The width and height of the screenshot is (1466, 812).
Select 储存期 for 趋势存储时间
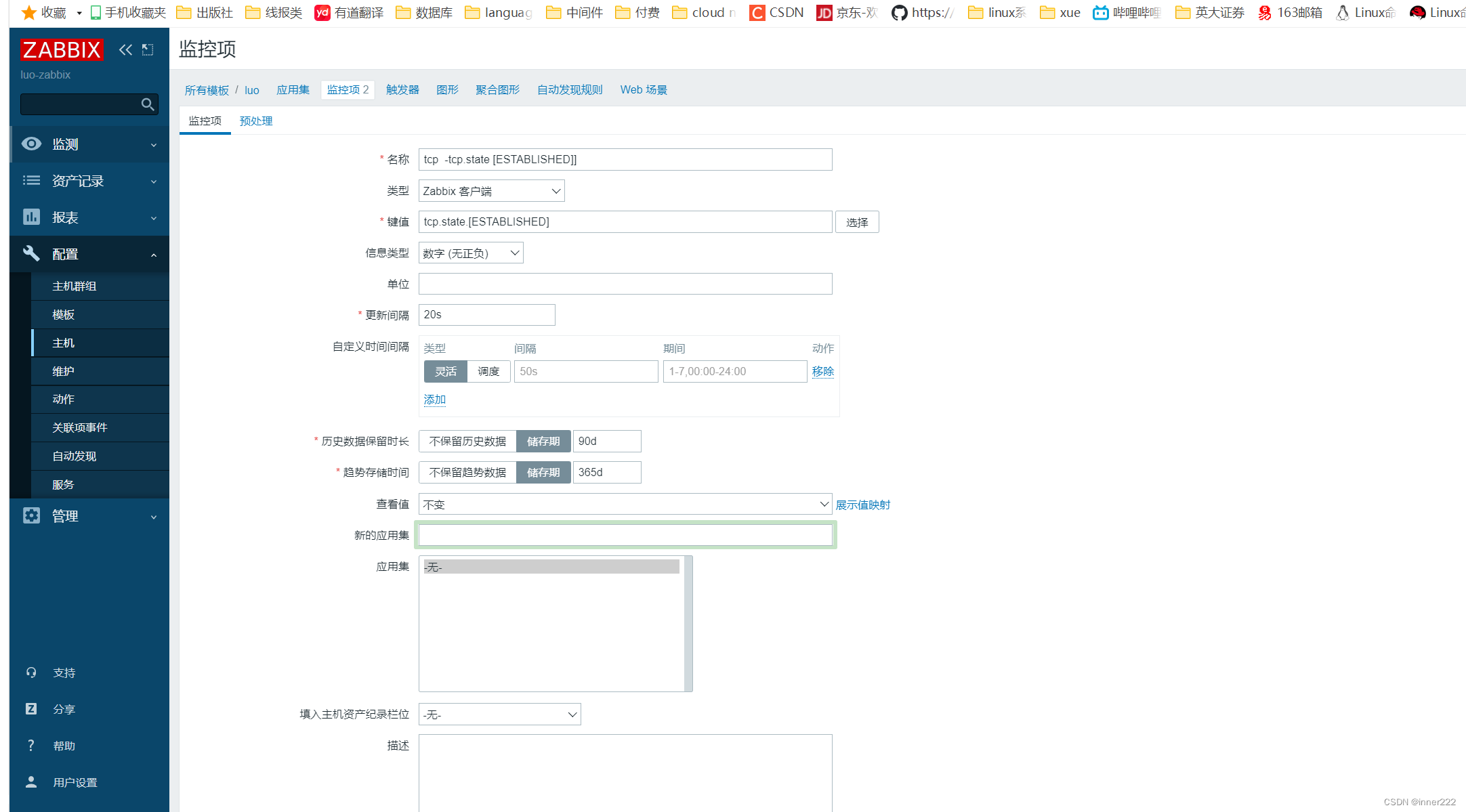(x=543, y=472)
